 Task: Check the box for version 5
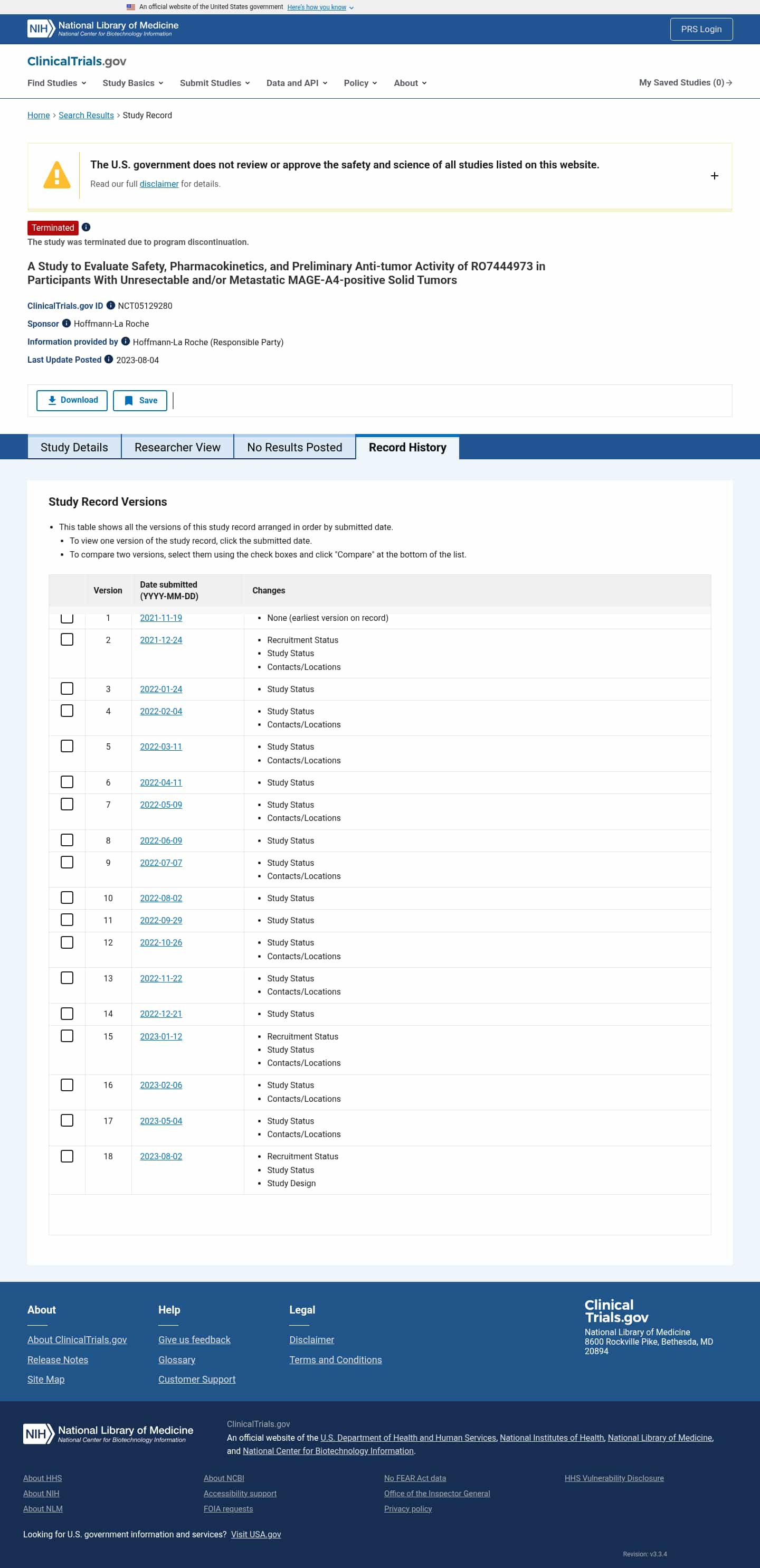[x=67, y=747]
